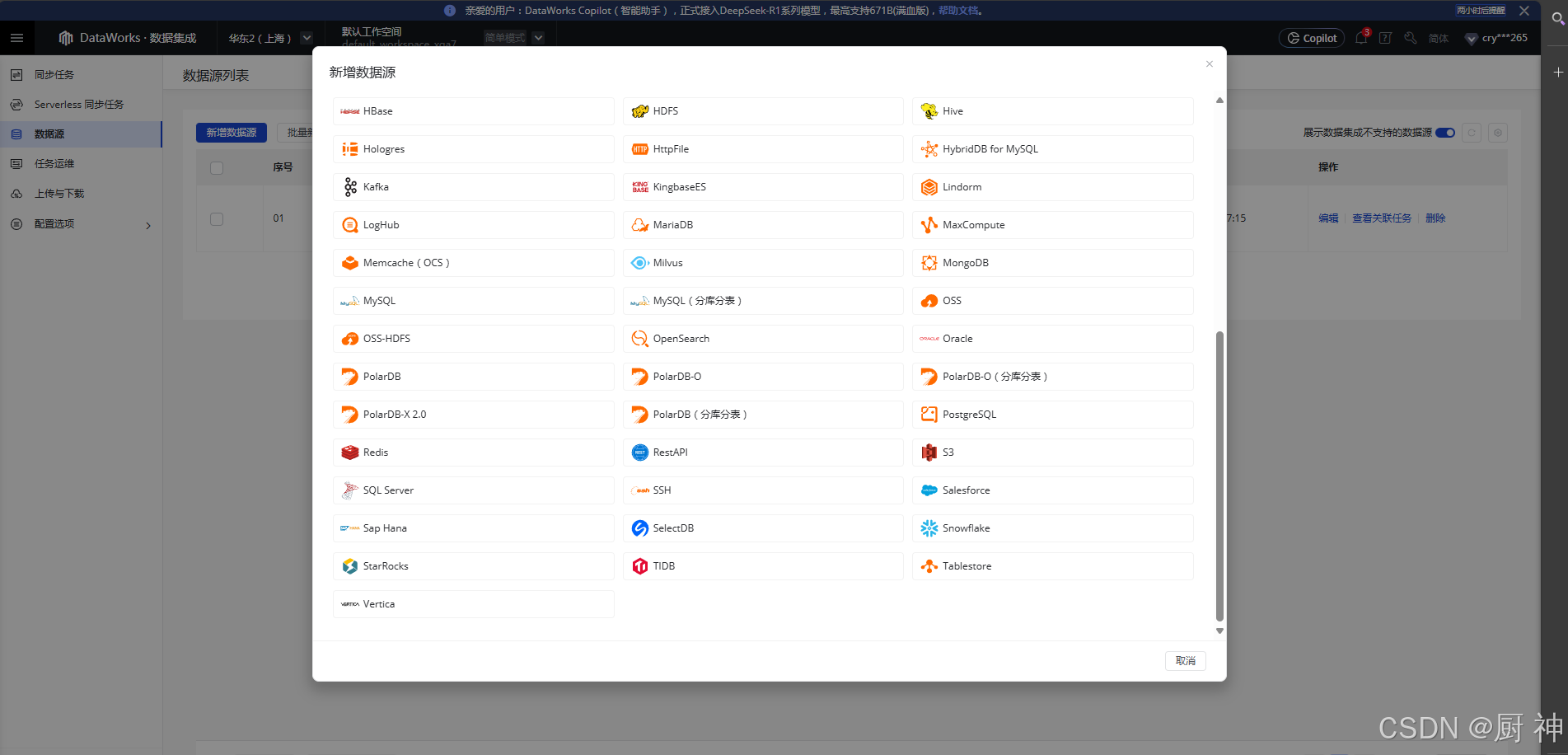The height and width of the screenshot is (755, 1568).
Task: Select the S3 bucket icon
Action: (x=929, y=453)
